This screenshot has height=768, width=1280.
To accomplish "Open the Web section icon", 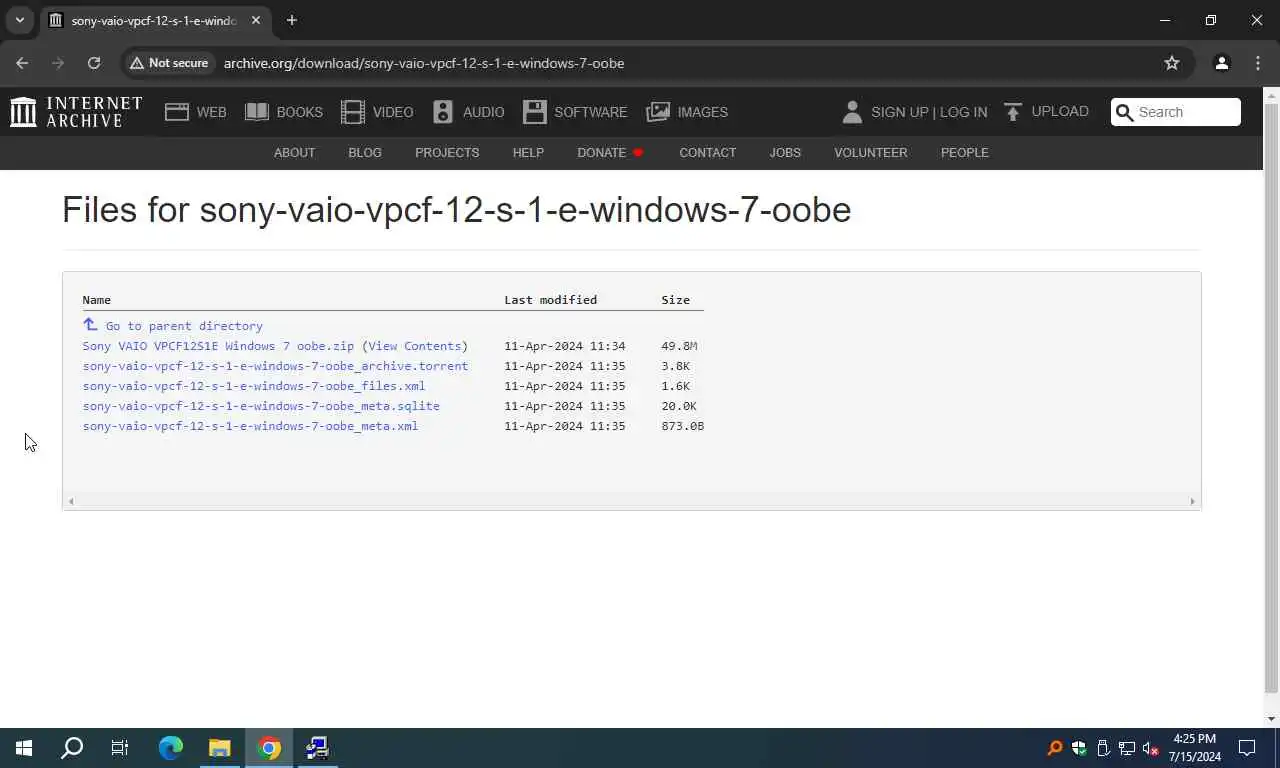I will tap(177, 112).
